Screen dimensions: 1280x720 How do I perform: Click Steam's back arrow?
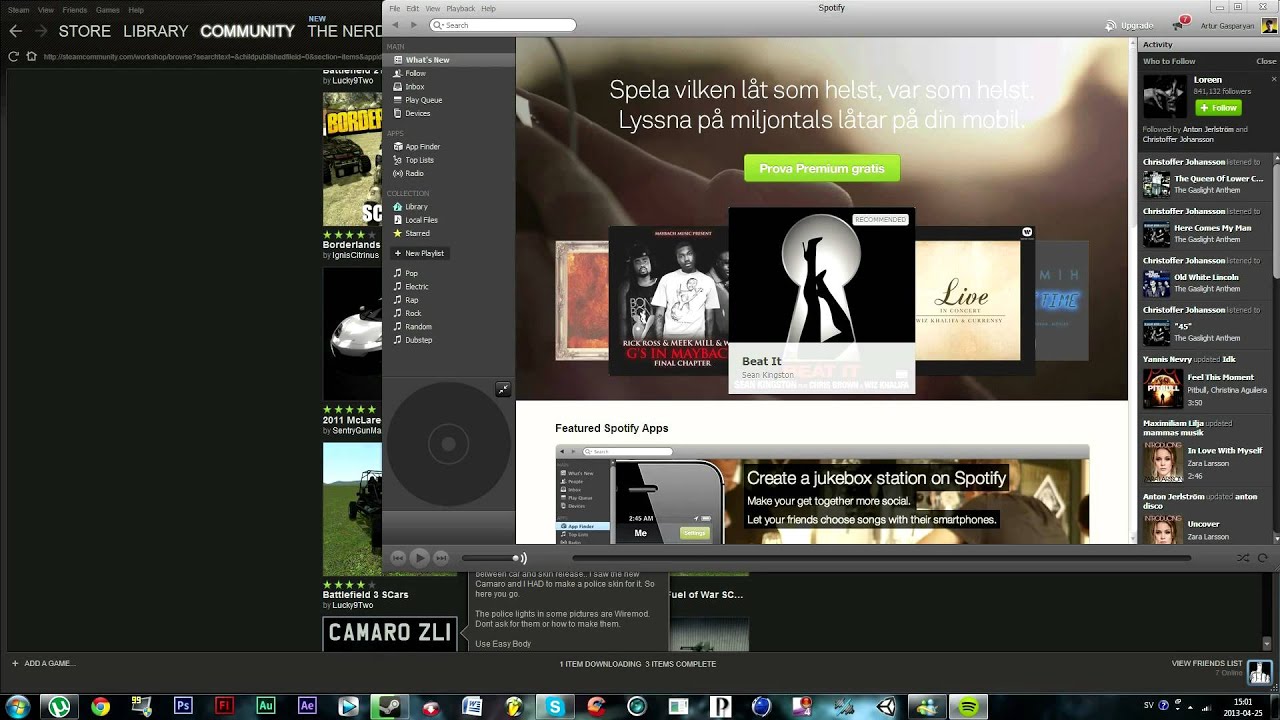[x=15, y=31]
